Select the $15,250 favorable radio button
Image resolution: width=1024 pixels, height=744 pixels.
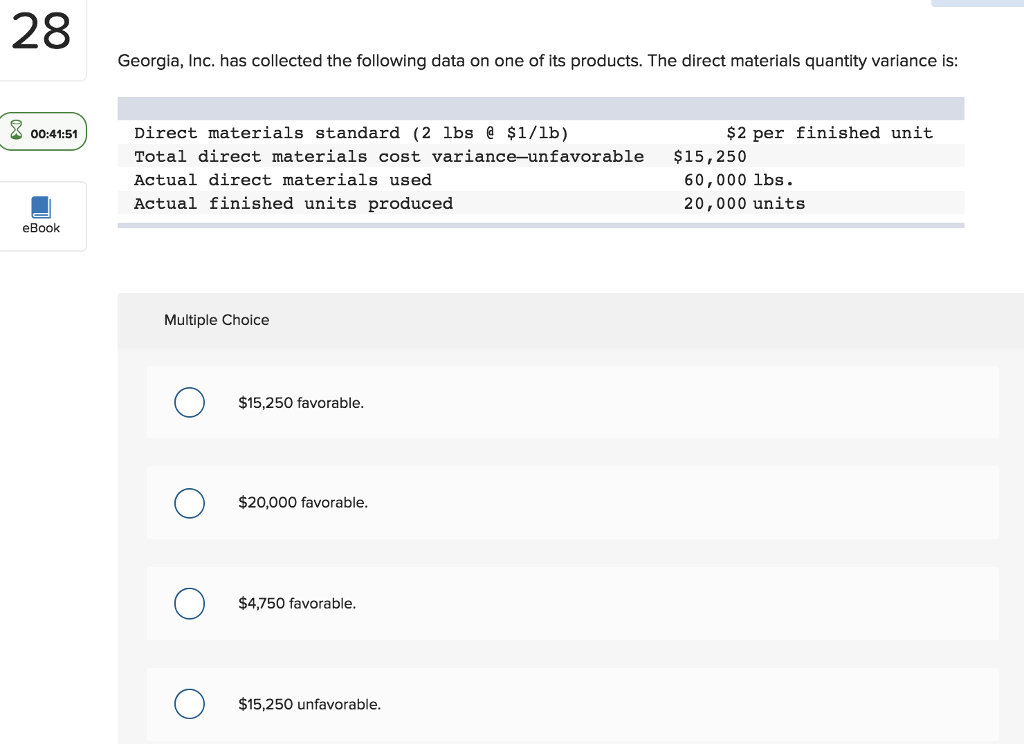coord(189,402)
